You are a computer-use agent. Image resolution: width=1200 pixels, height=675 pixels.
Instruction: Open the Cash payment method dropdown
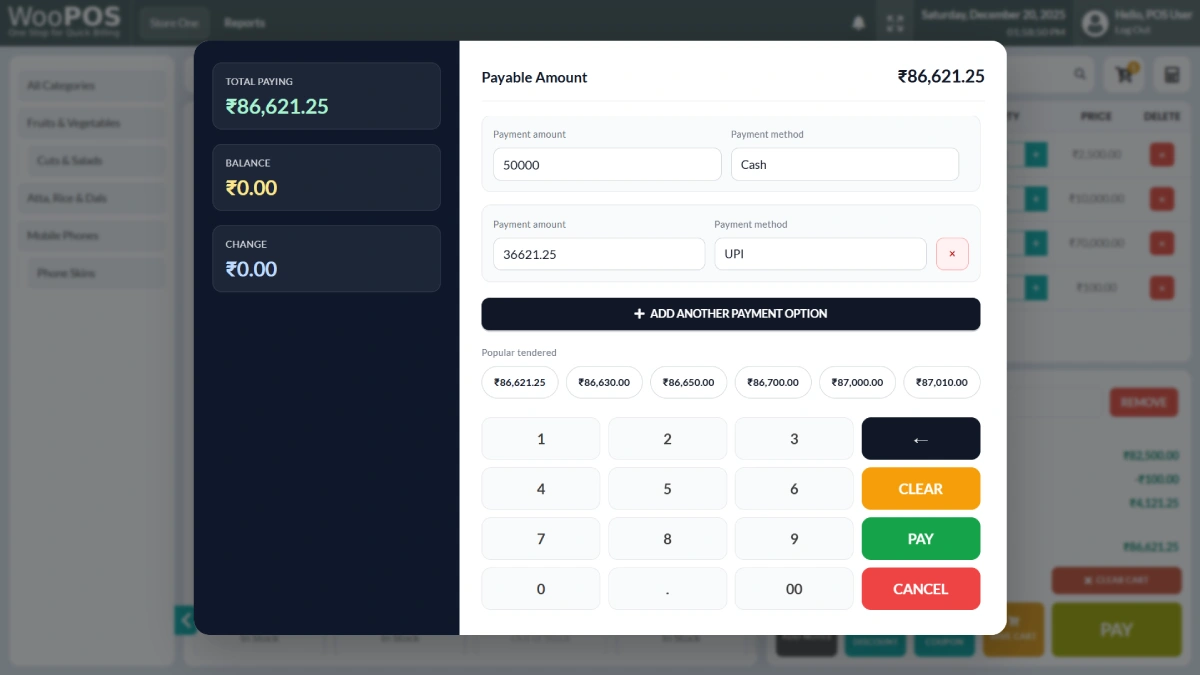(844, 165)
